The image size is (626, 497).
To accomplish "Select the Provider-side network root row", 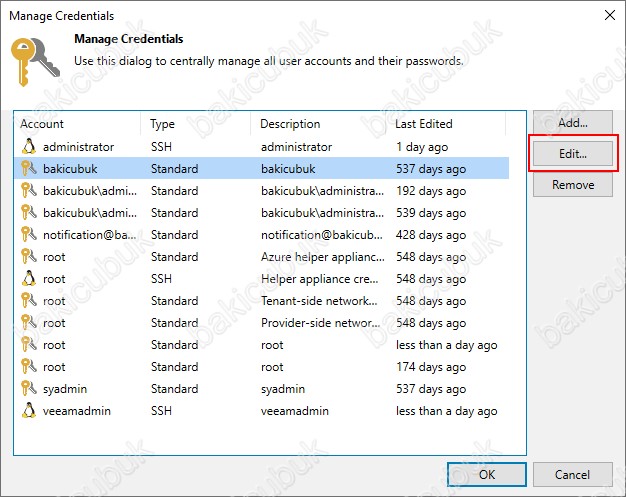I will point(261,323).
